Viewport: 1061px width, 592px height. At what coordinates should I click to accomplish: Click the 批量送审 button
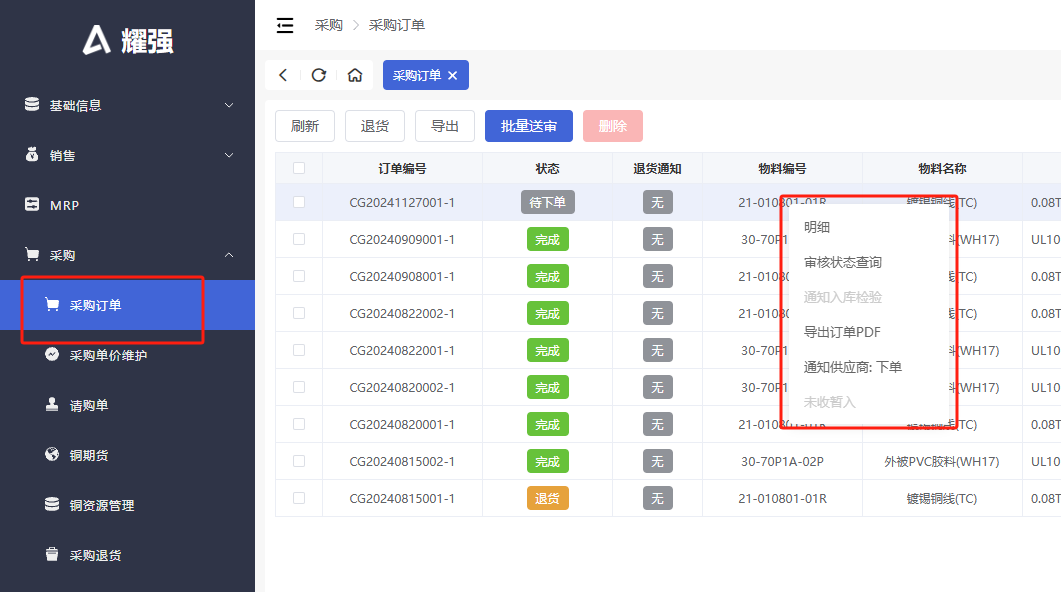[x=529, y=126]
